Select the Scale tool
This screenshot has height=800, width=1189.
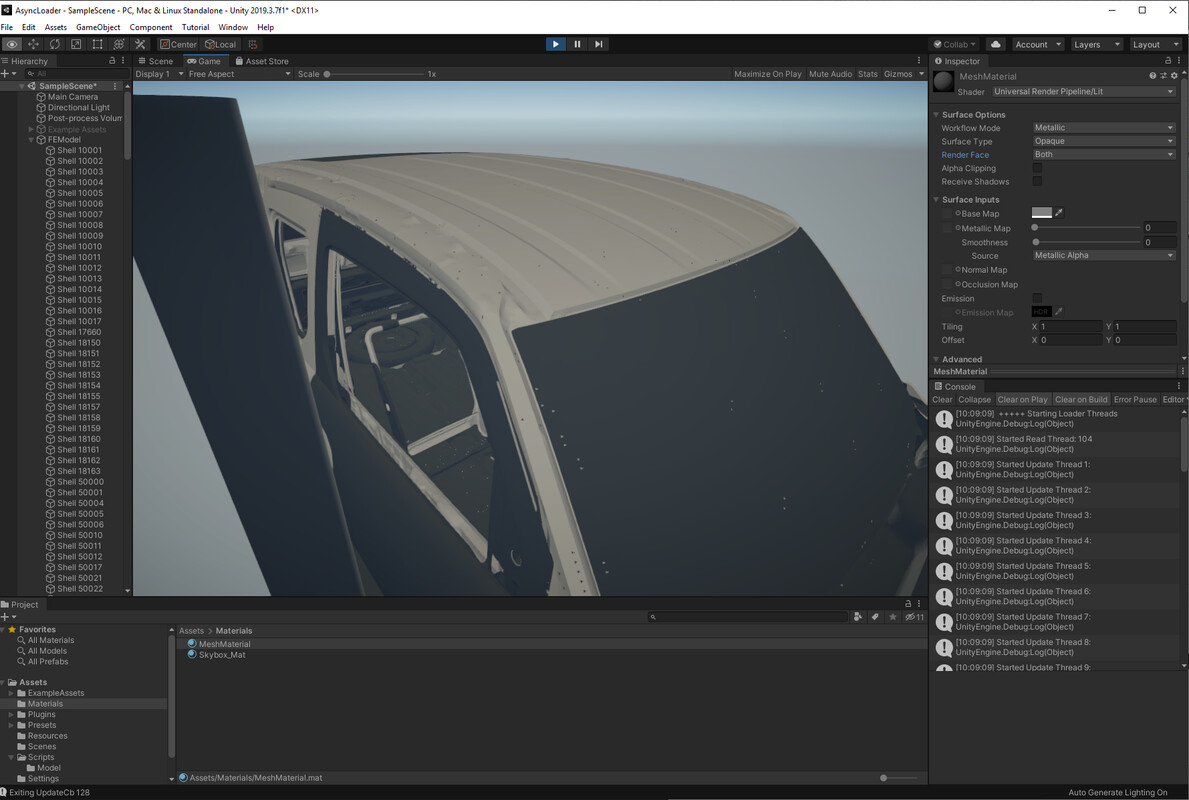coord(76,44)
